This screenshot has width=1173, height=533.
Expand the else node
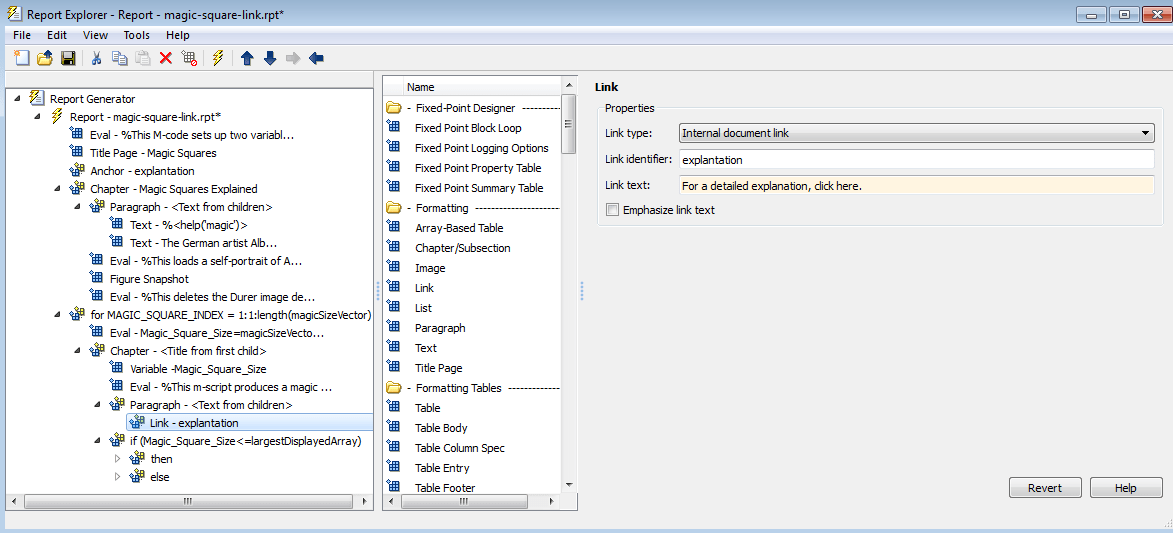tap(117, 476)
